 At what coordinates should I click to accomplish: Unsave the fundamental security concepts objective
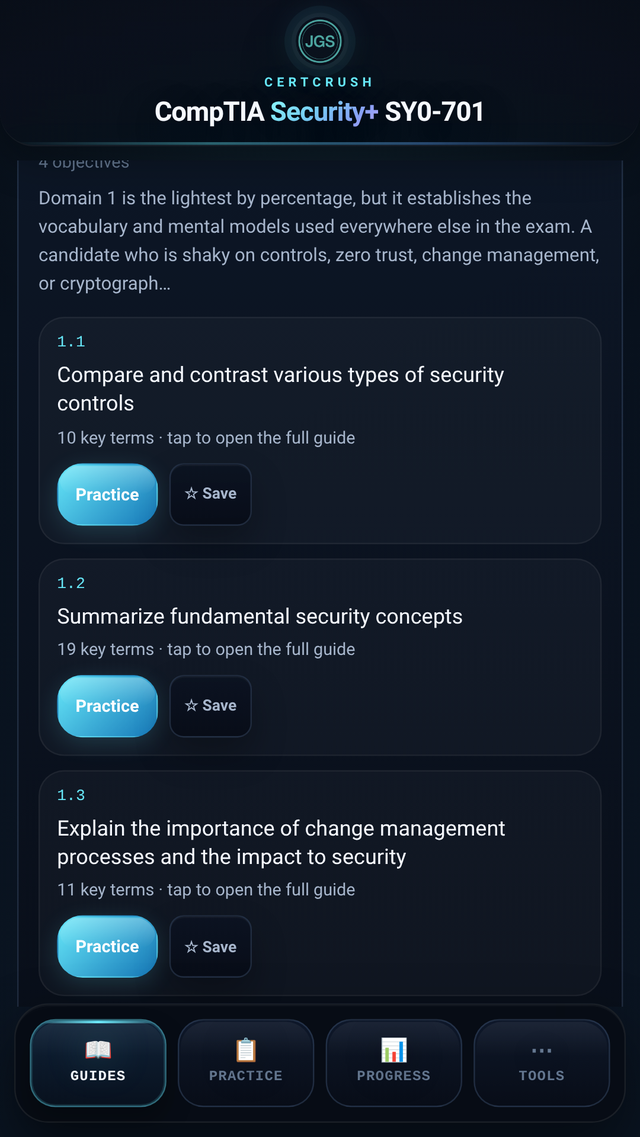pos(210,706)
